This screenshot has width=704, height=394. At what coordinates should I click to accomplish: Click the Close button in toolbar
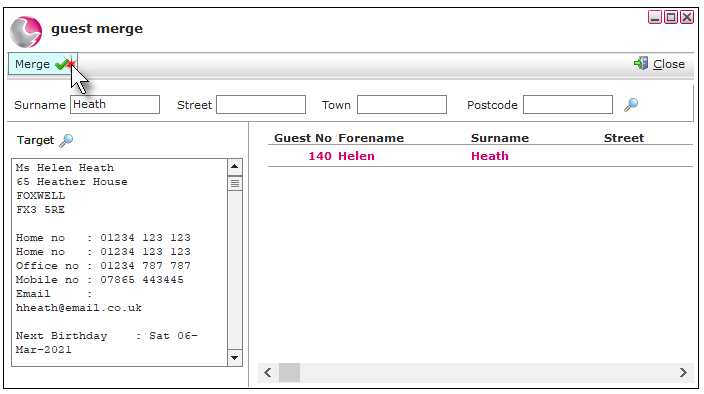(659, 64)
